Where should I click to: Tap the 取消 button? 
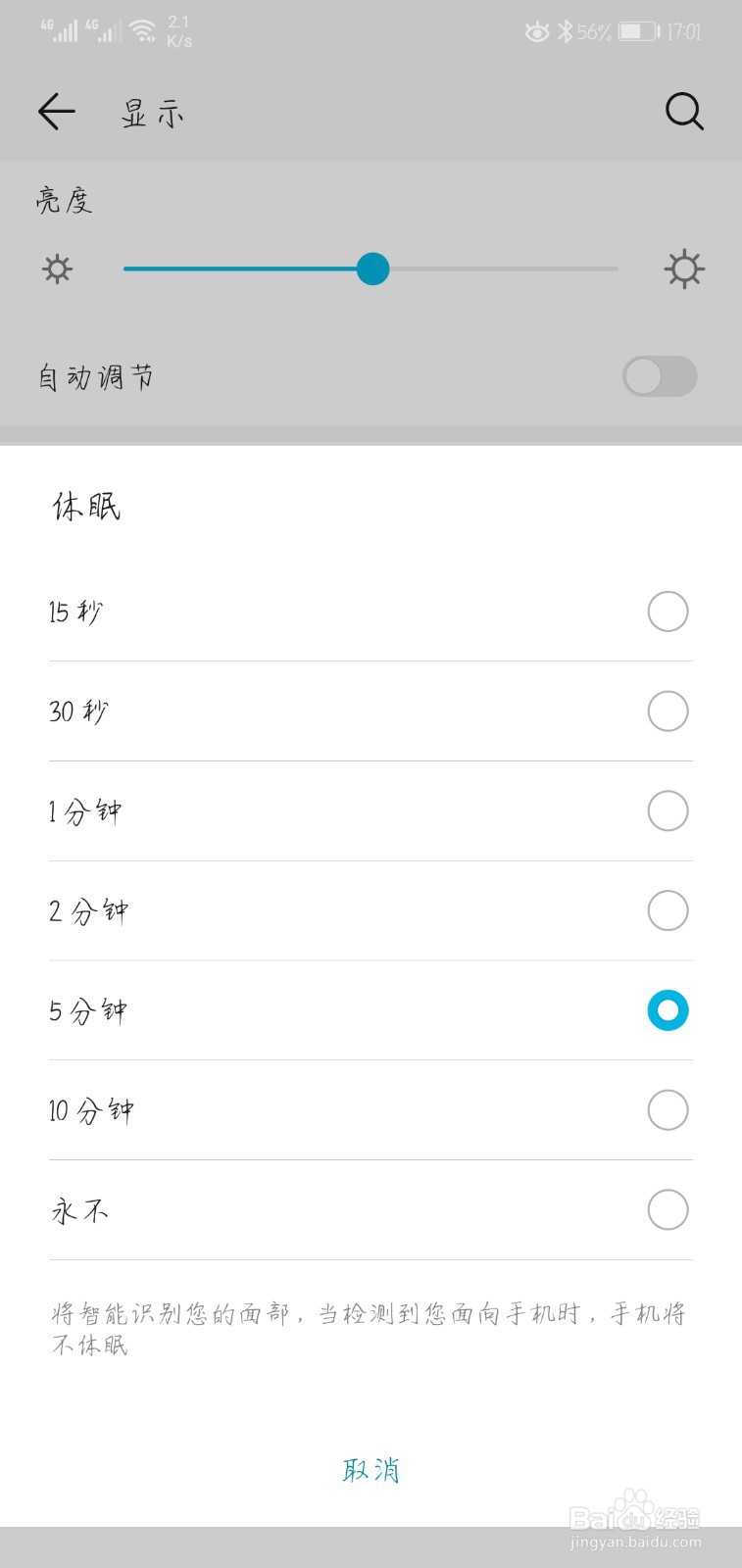(371, 1470)
